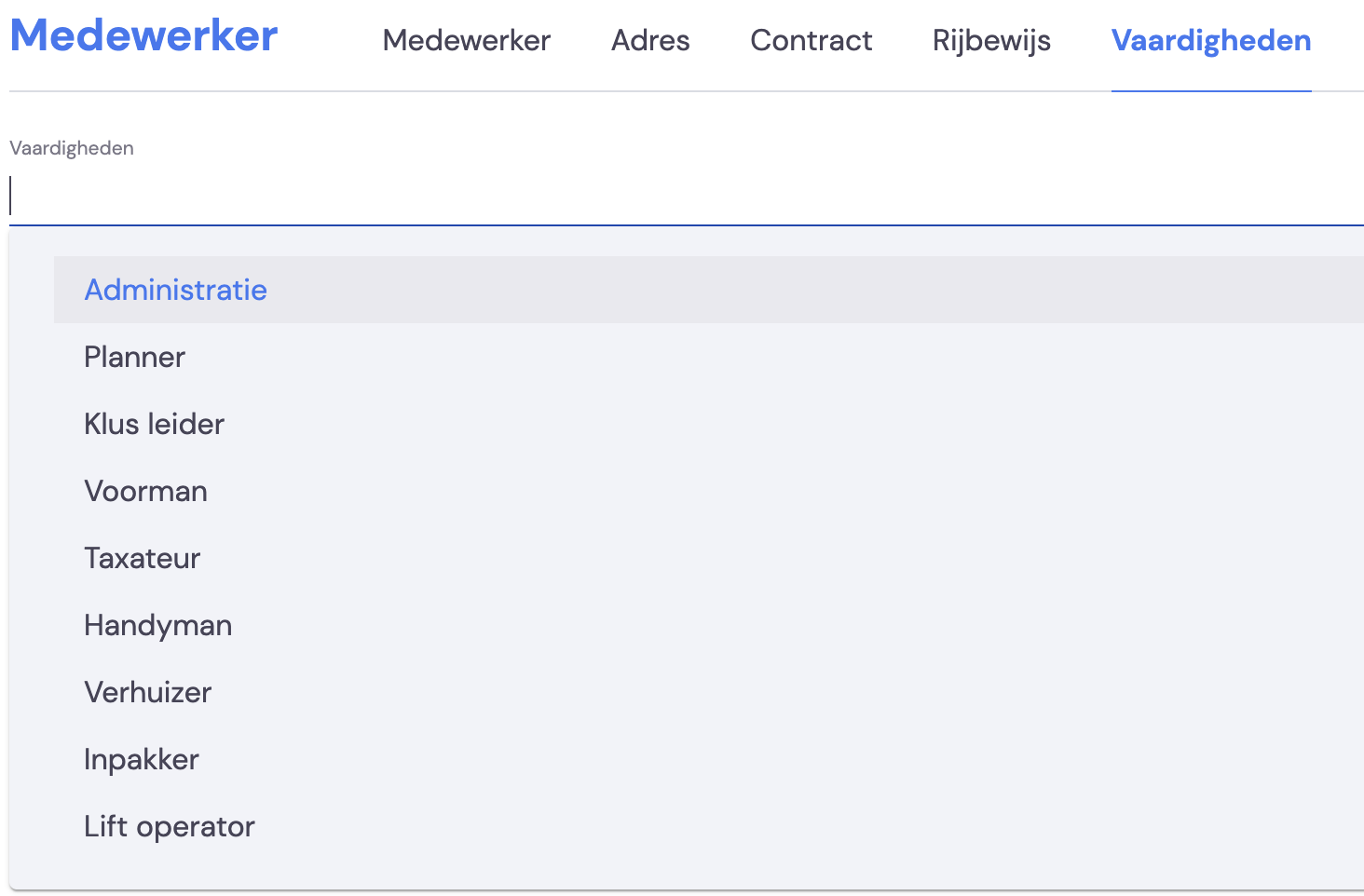1364x896 pixels.
Task: Pick the Verhuizer option
Action: (709, 692)
